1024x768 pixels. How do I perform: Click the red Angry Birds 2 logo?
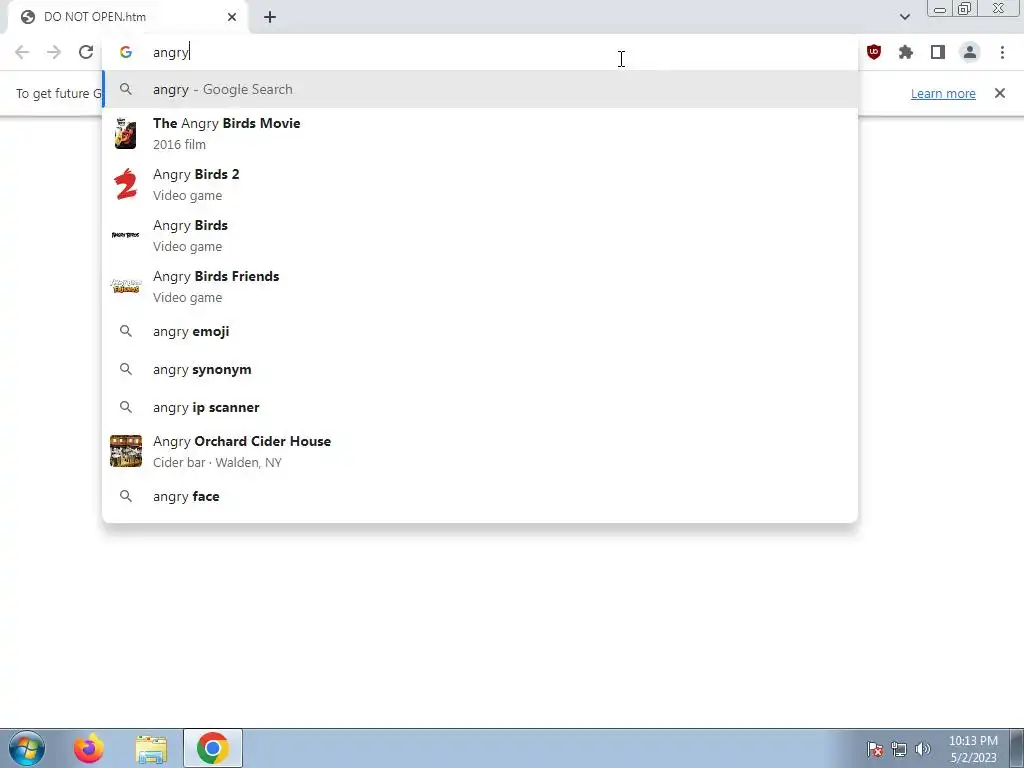pos(125,184)
